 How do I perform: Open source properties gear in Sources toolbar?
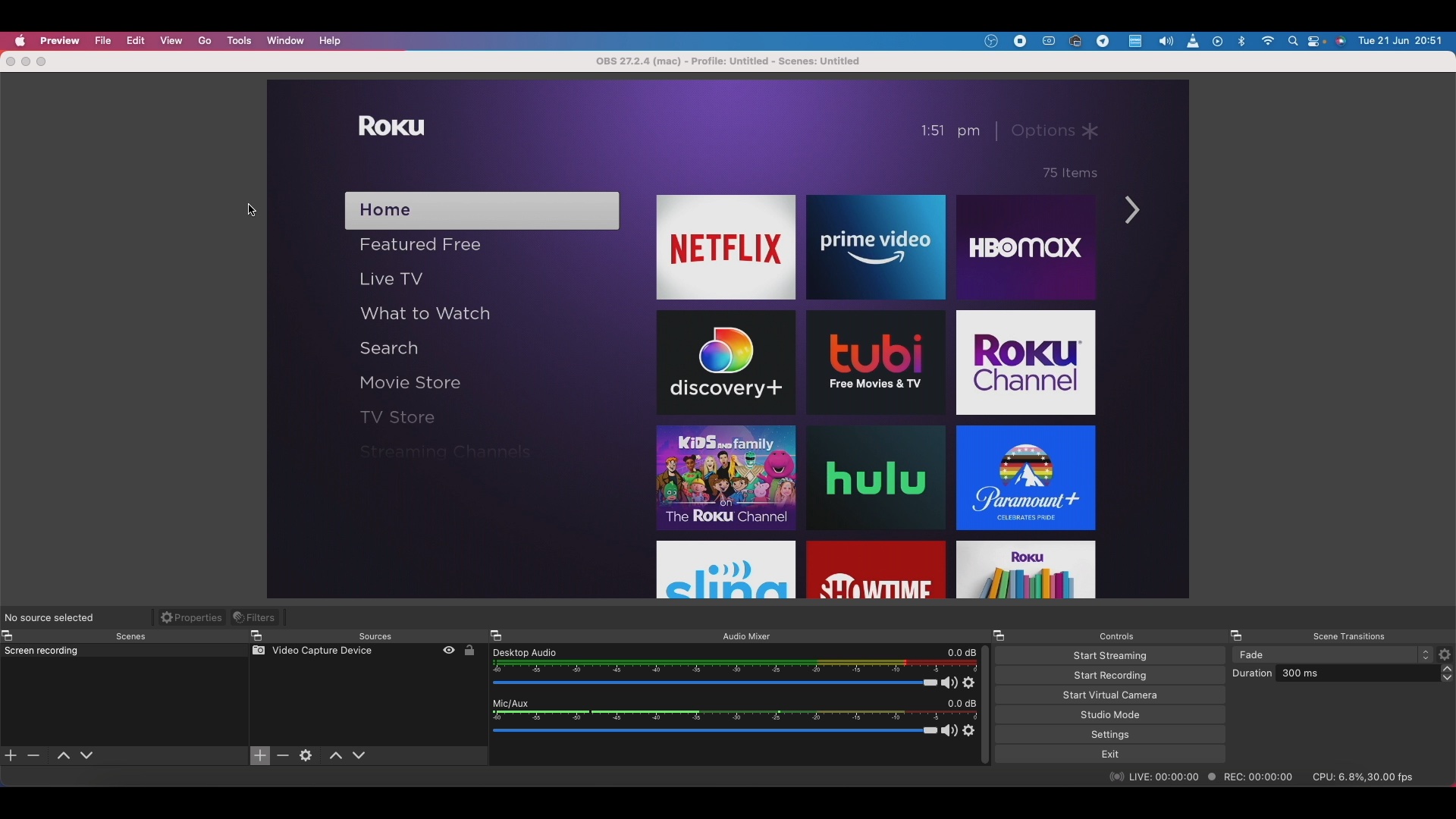pyautogui.click(x=306, y=756)
